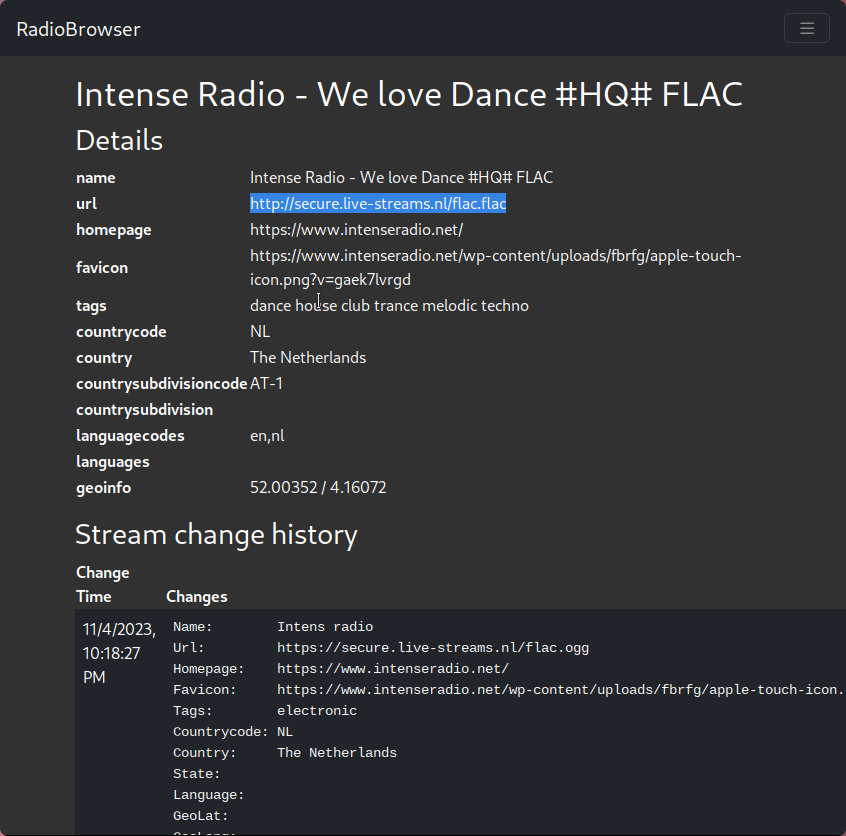Click the homepage label in Details
846x836 pixels.
pos(114,230)
